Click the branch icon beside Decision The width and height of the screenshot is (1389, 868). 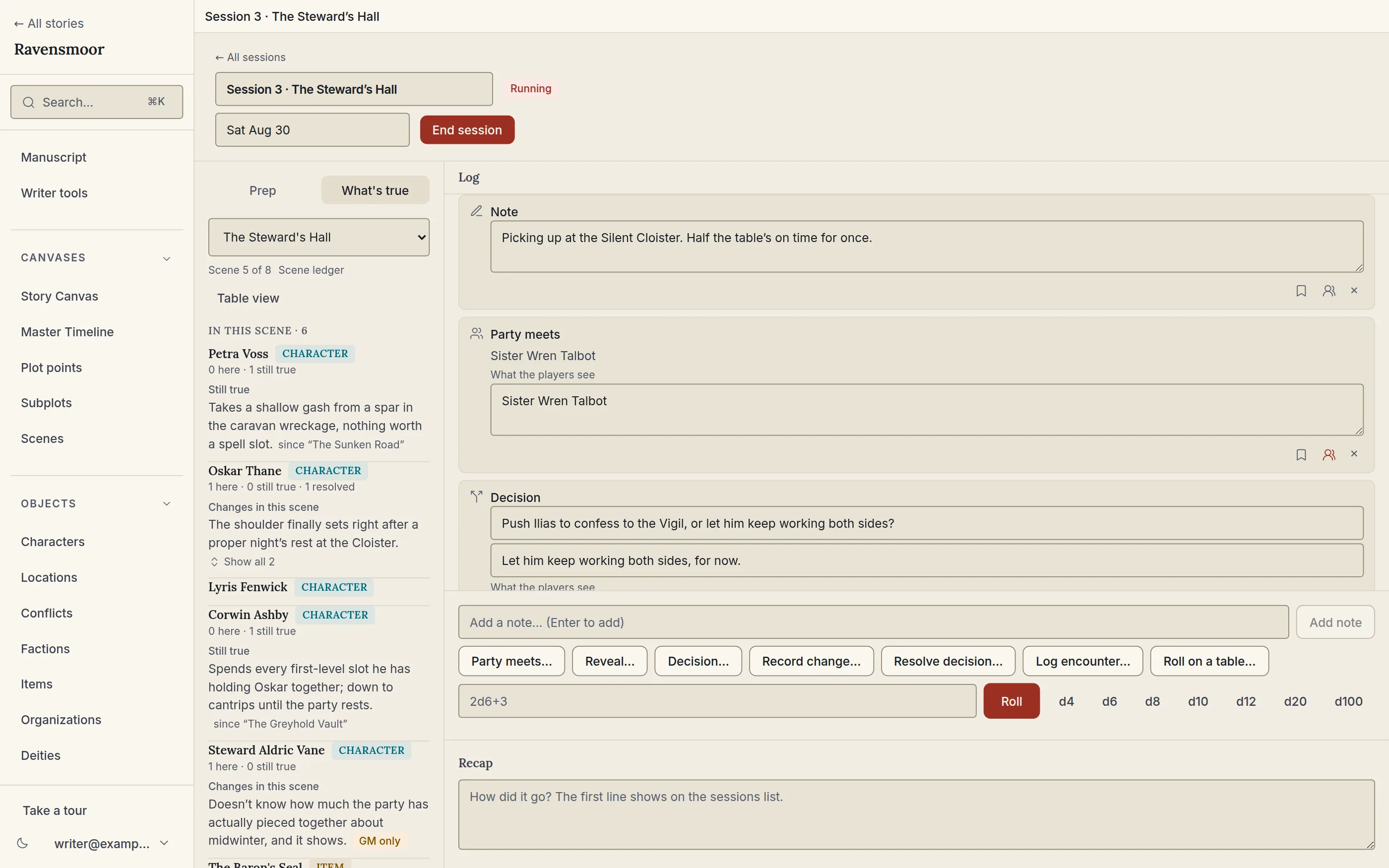point(476,496)
